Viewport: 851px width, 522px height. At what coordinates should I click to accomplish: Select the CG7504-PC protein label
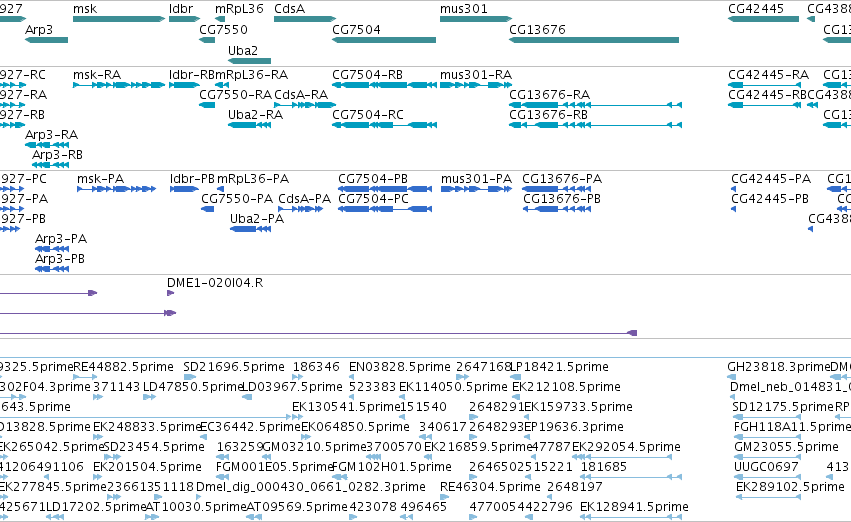[373, 199]
